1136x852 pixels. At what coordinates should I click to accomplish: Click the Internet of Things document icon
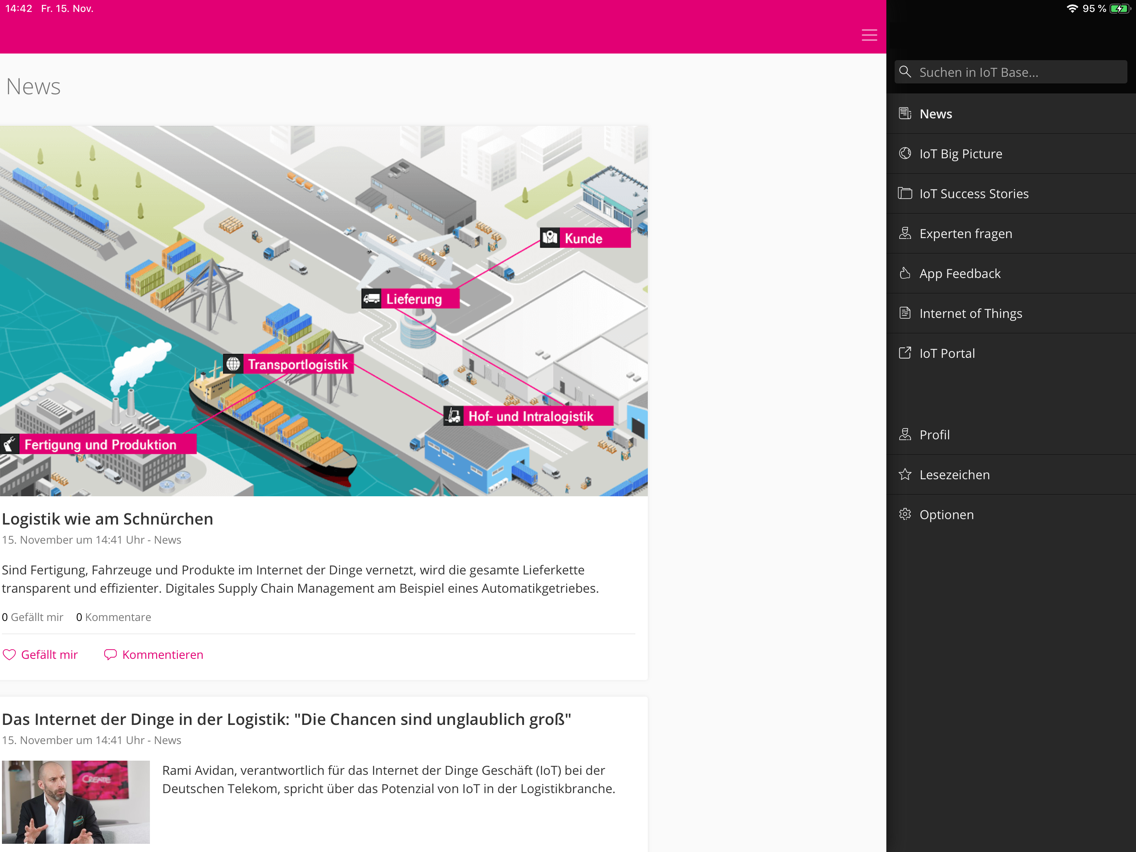[x=905, y=312]
